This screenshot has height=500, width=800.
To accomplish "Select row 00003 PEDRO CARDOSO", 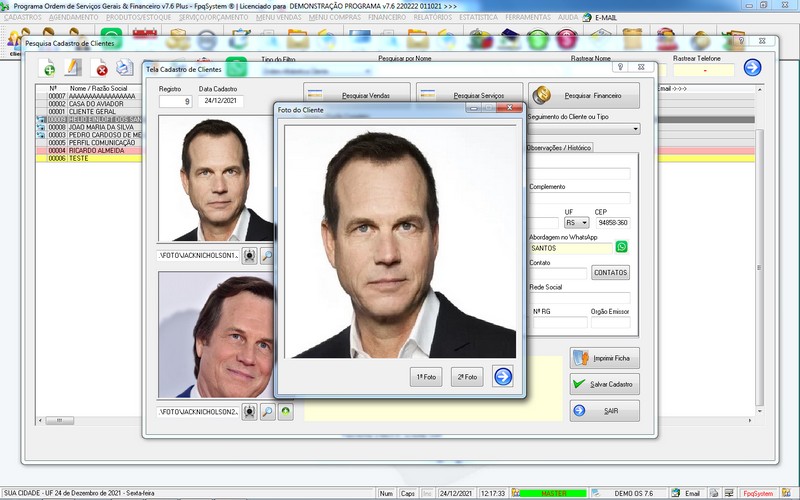I will [88, 135].
